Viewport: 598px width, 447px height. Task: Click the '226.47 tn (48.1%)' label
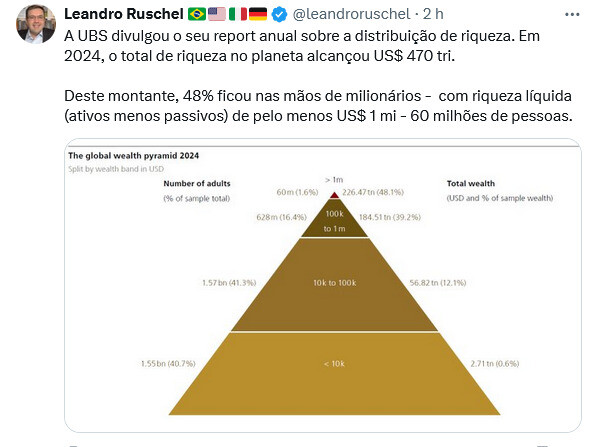click(373, 192)
